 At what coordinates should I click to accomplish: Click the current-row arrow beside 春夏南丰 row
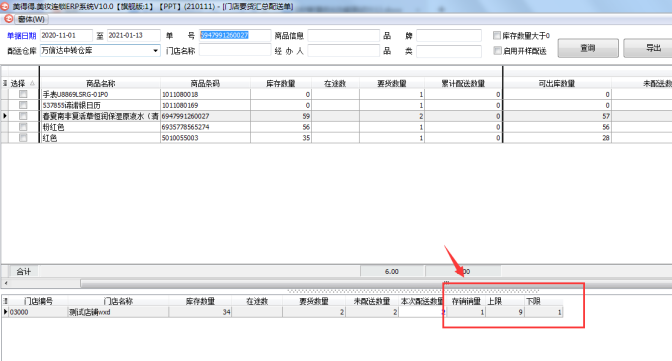[x=5, y=116]
